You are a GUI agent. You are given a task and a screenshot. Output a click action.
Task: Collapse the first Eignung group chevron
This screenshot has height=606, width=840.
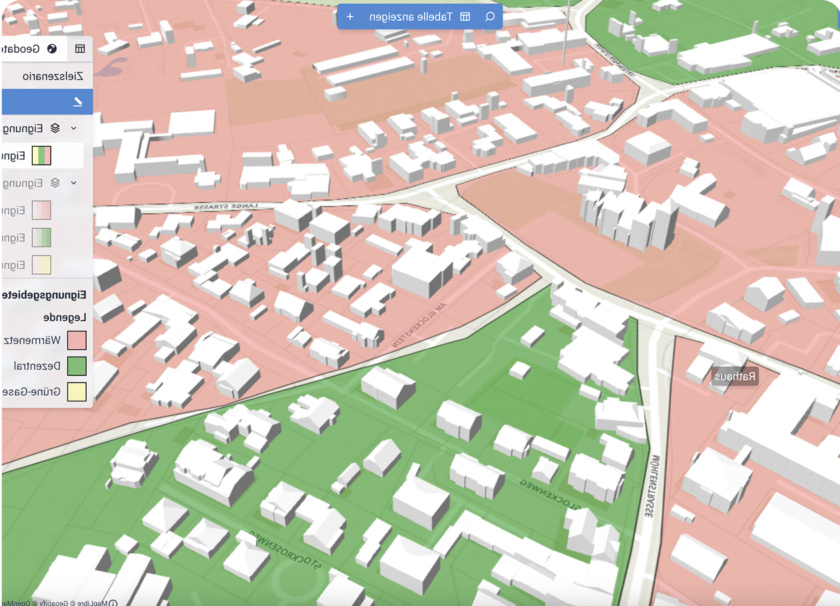click(x=74, y=128)
